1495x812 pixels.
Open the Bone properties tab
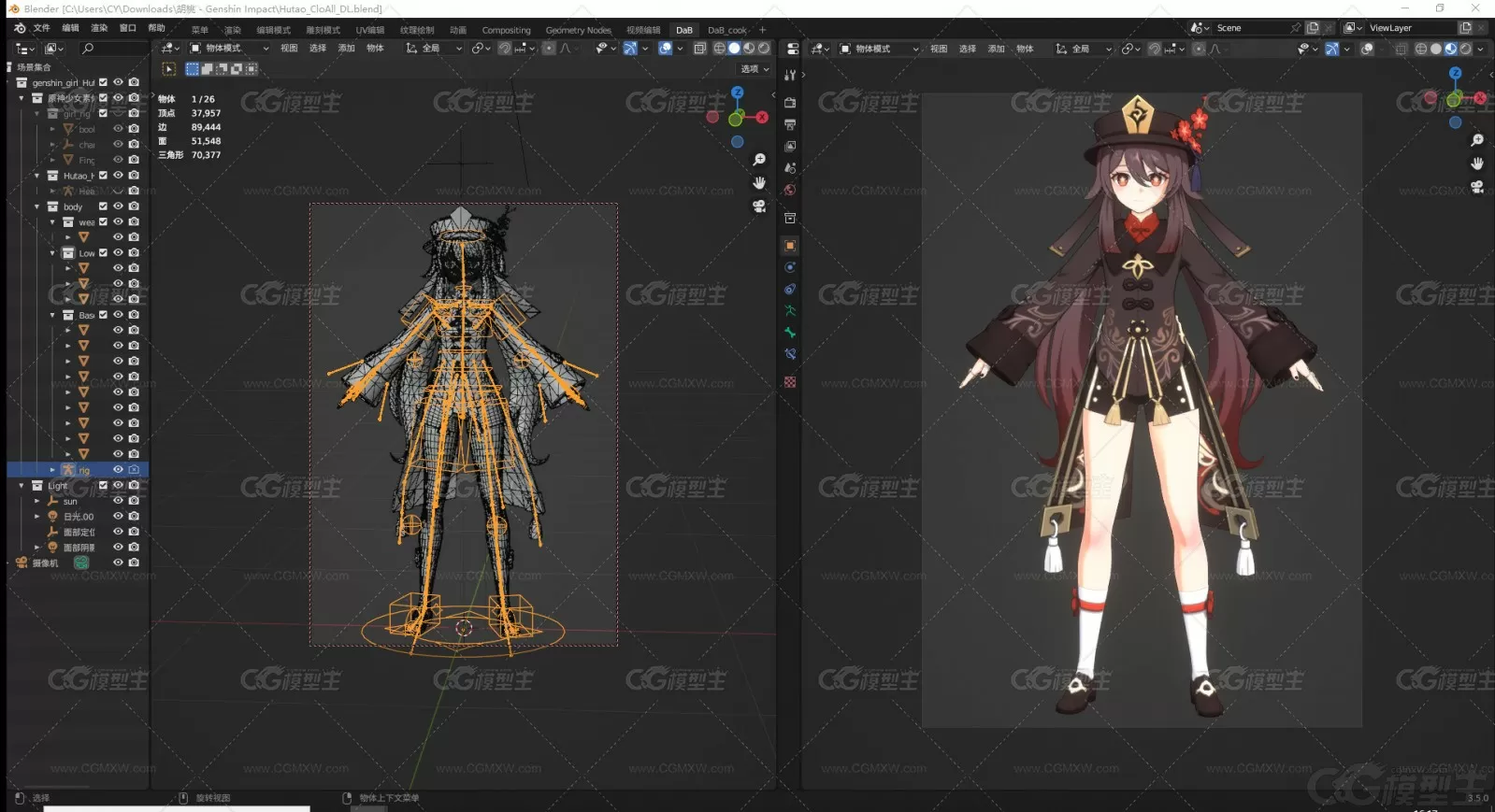click(x=790, y=333)
